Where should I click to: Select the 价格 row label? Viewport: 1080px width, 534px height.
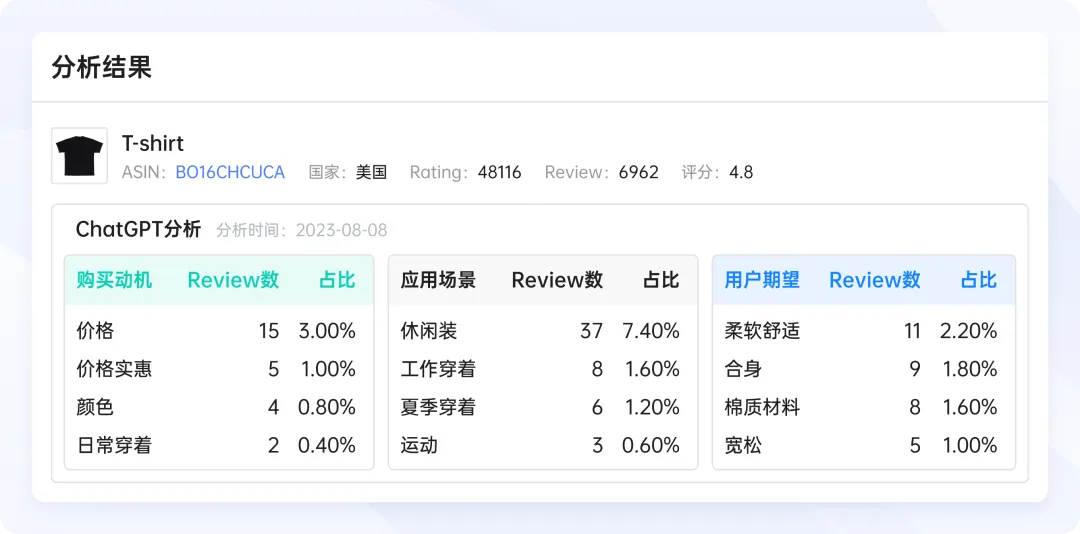point(95,331)
